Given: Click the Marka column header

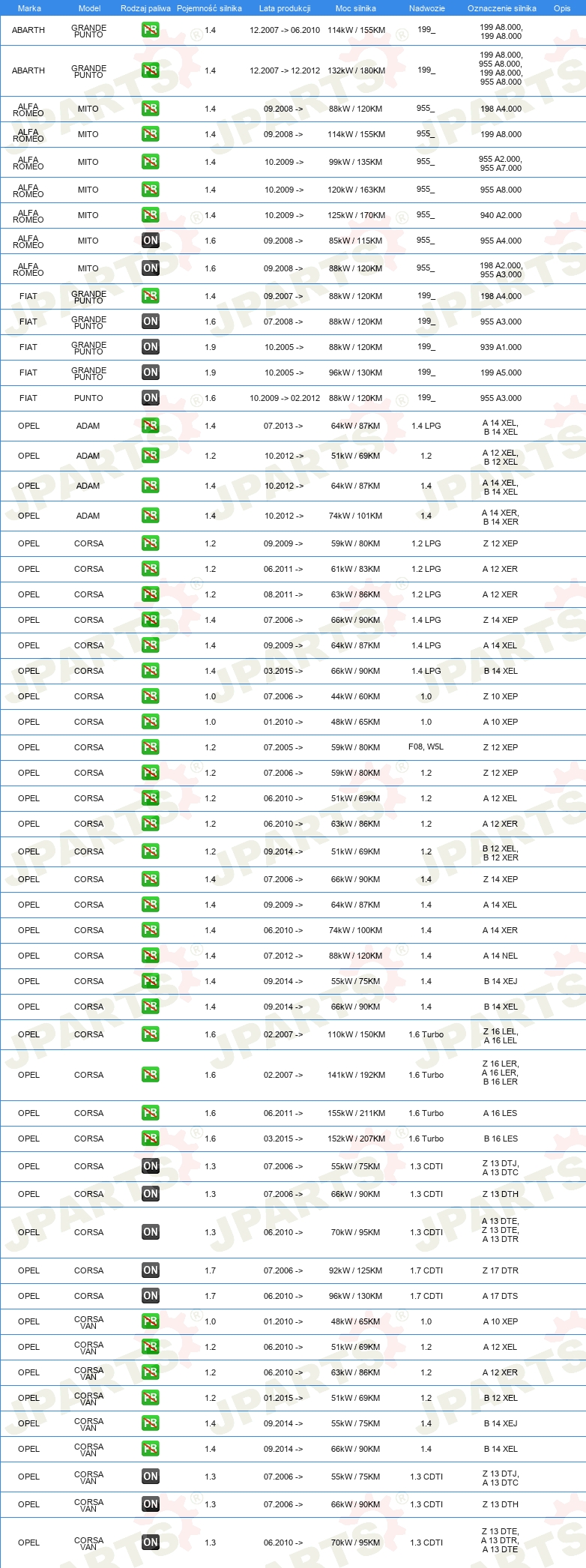Looking at the screenshot, I should (x=29, y=8).
